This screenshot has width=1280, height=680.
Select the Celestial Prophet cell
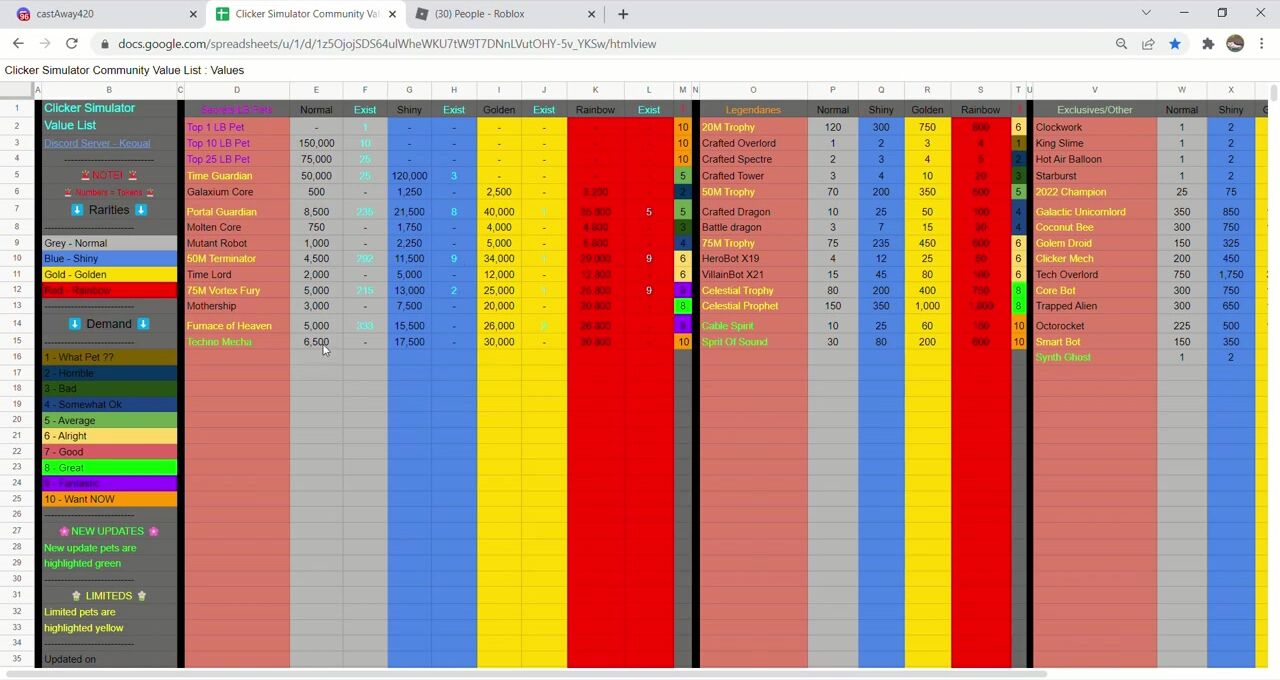(x=753, y=306)
